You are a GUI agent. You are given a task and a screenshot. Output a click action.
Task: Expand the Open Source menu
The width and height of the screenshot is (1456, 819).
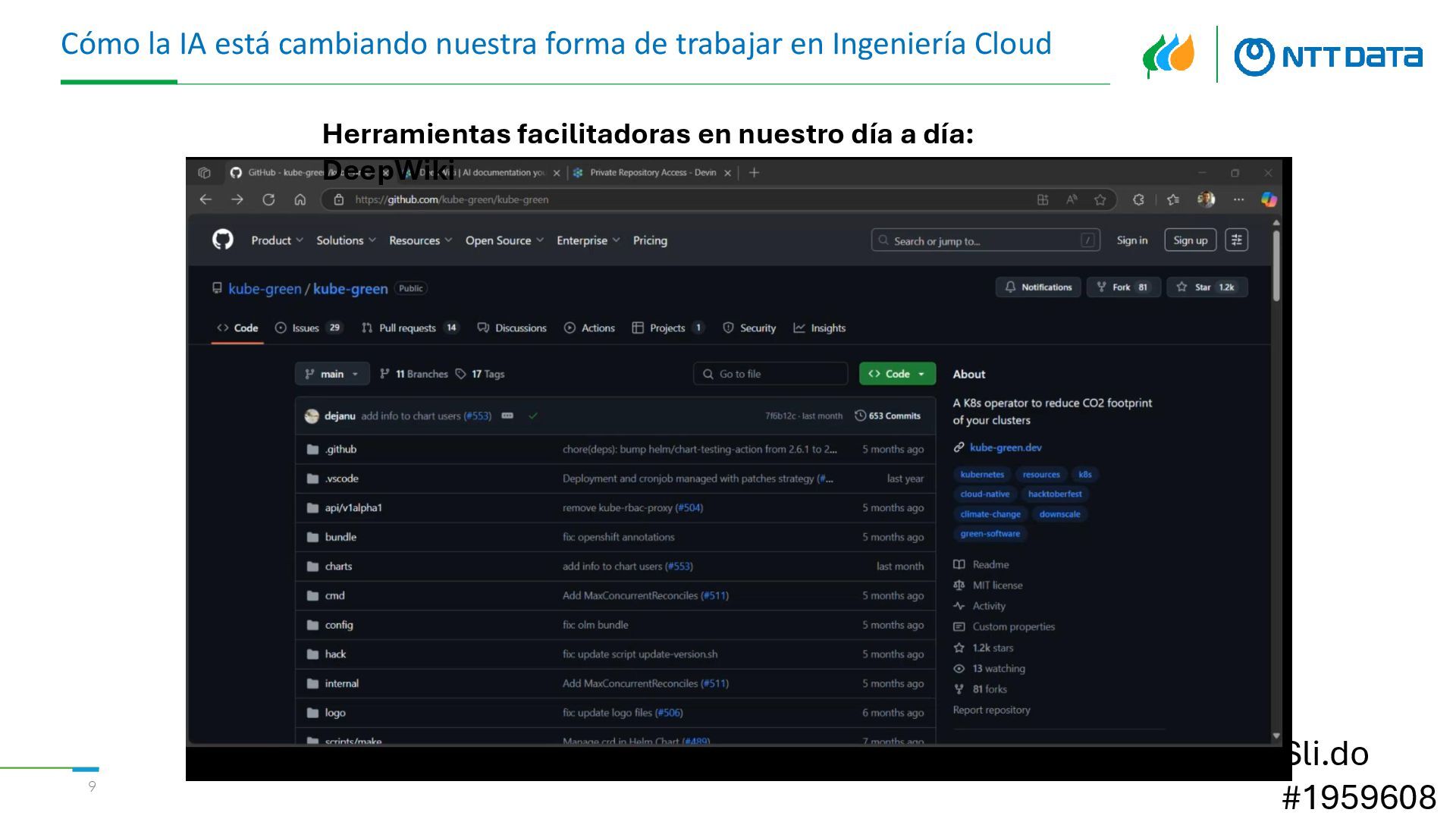[x=504, y=240]
